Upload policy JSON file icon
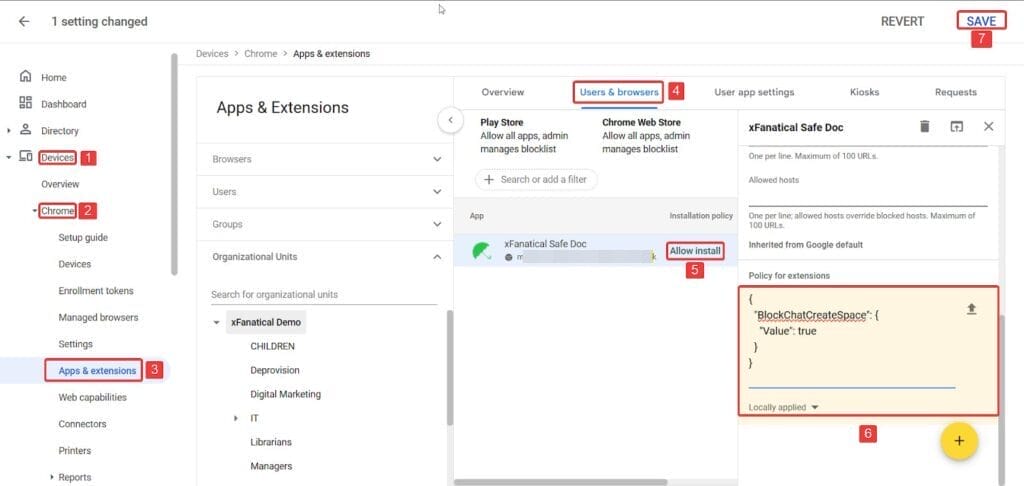 [x=971, y=309]
